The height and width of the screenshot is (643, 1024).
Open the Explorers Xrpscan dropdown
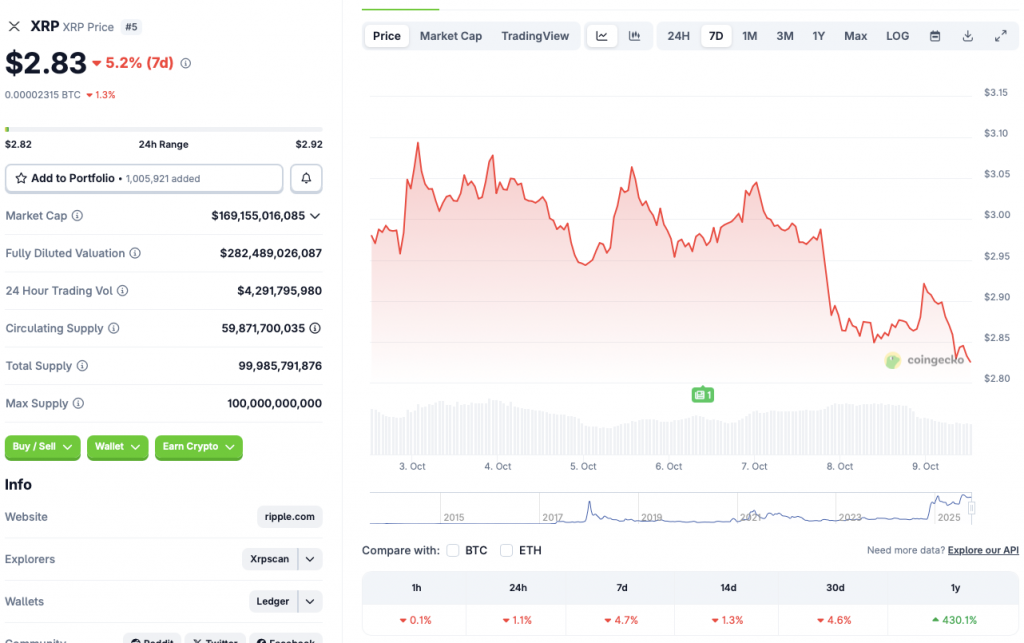coord(310,559)
